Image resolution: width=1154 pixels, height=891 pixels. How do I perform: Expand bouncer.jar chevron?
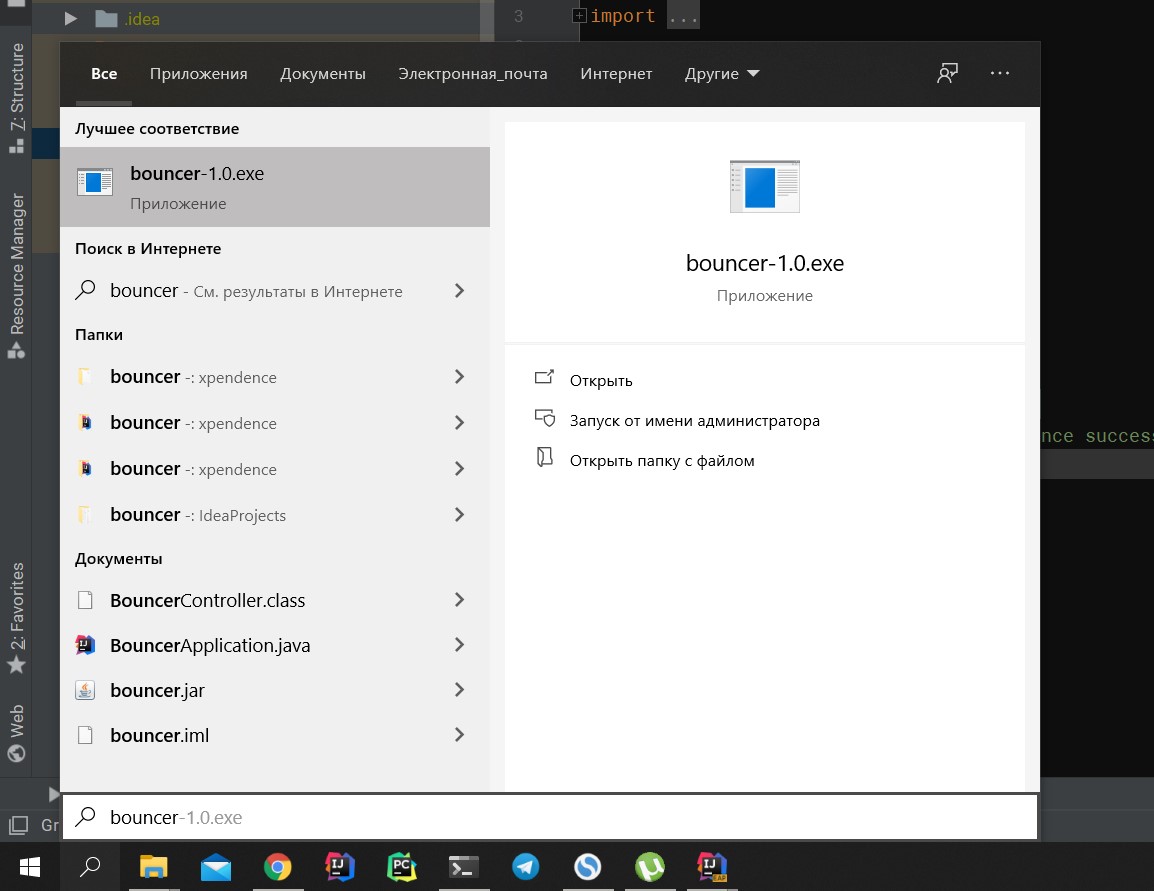click(459, 689)
